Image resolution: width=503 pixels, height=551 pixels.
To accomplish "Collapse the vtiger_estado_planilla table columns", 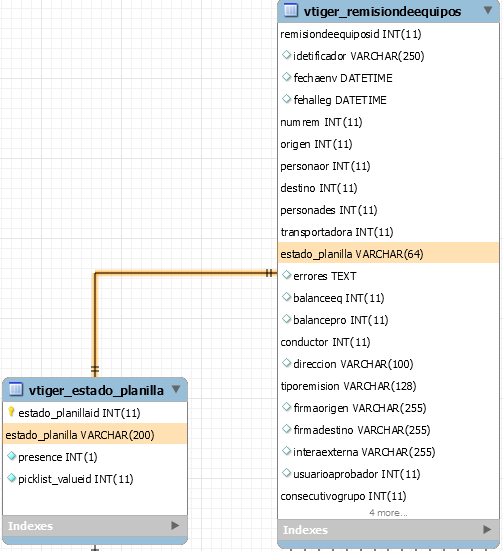I will (176, 389).
